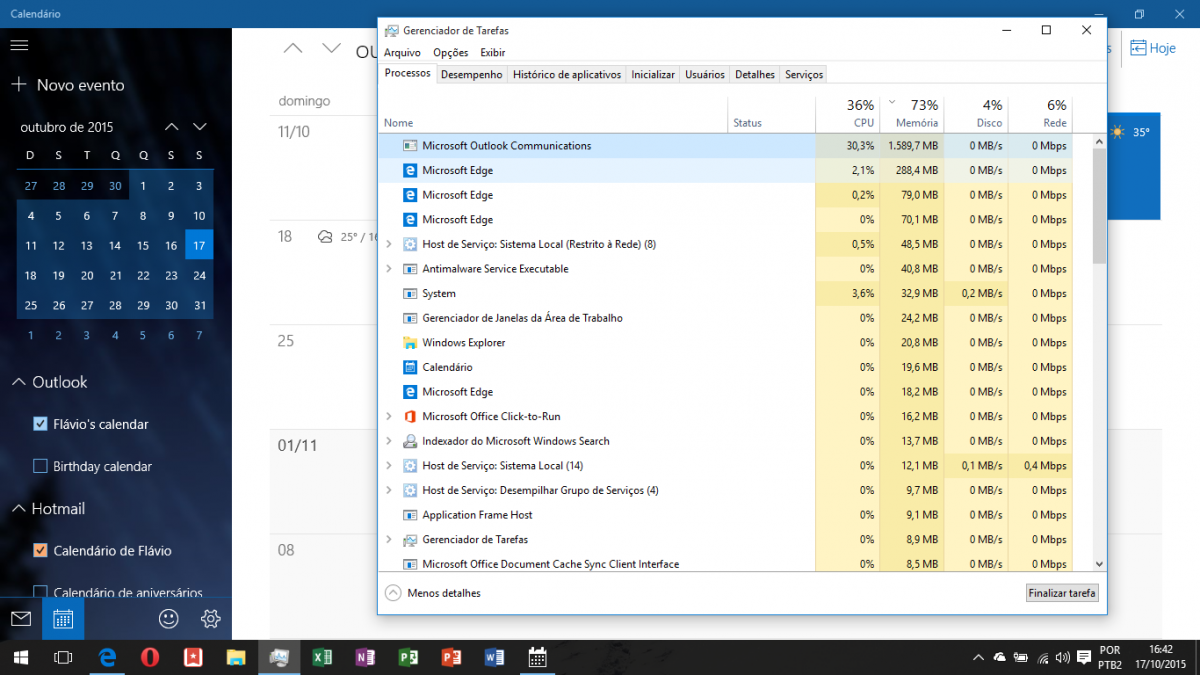Click the Calendário process icon in Task Manager
1200x675 pixels.
(x=409, y=367)
